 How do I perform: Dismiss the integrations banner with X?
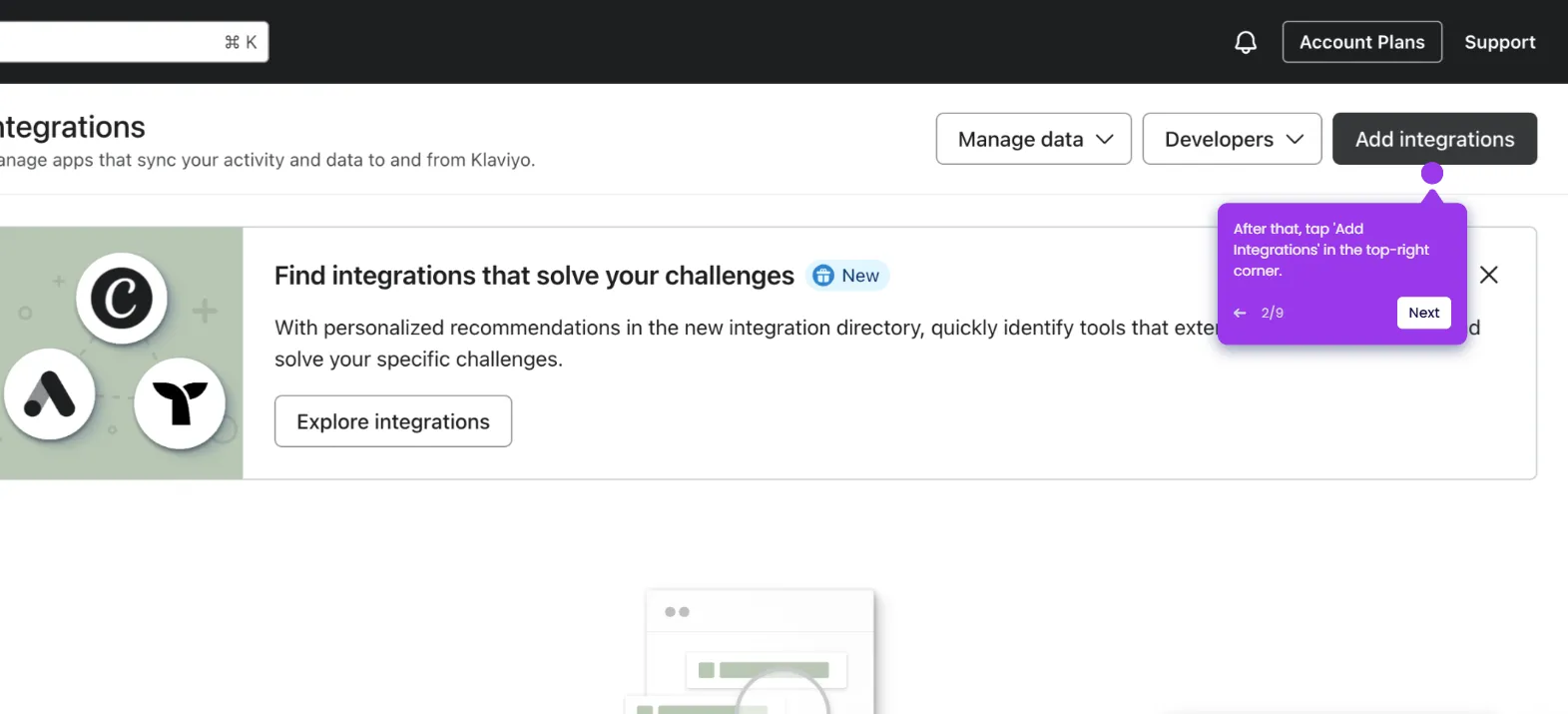click(1488, 275)
